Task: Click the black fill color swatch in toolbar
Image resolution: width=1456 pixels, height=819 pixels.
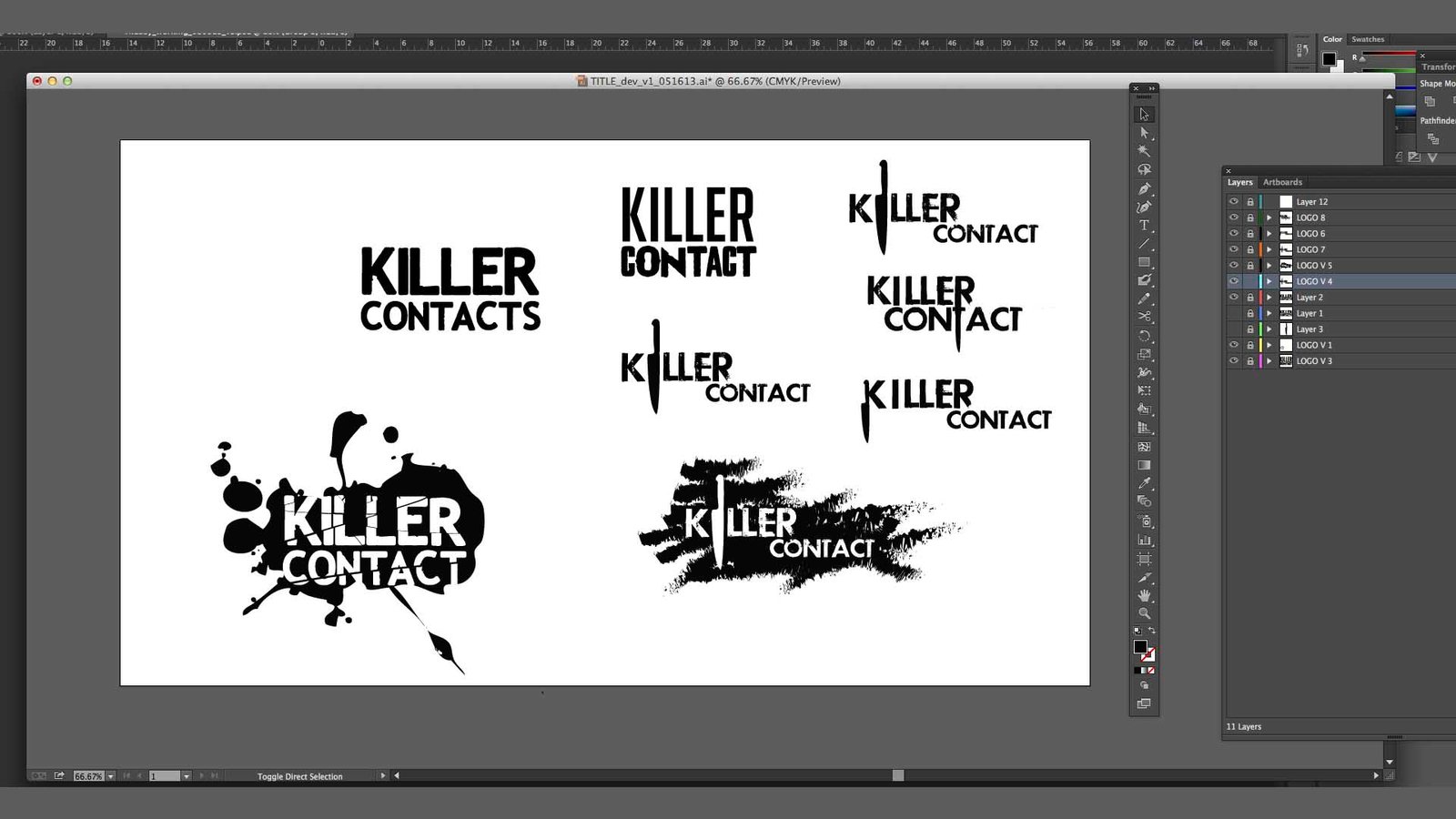Action: coord(1140,646)
